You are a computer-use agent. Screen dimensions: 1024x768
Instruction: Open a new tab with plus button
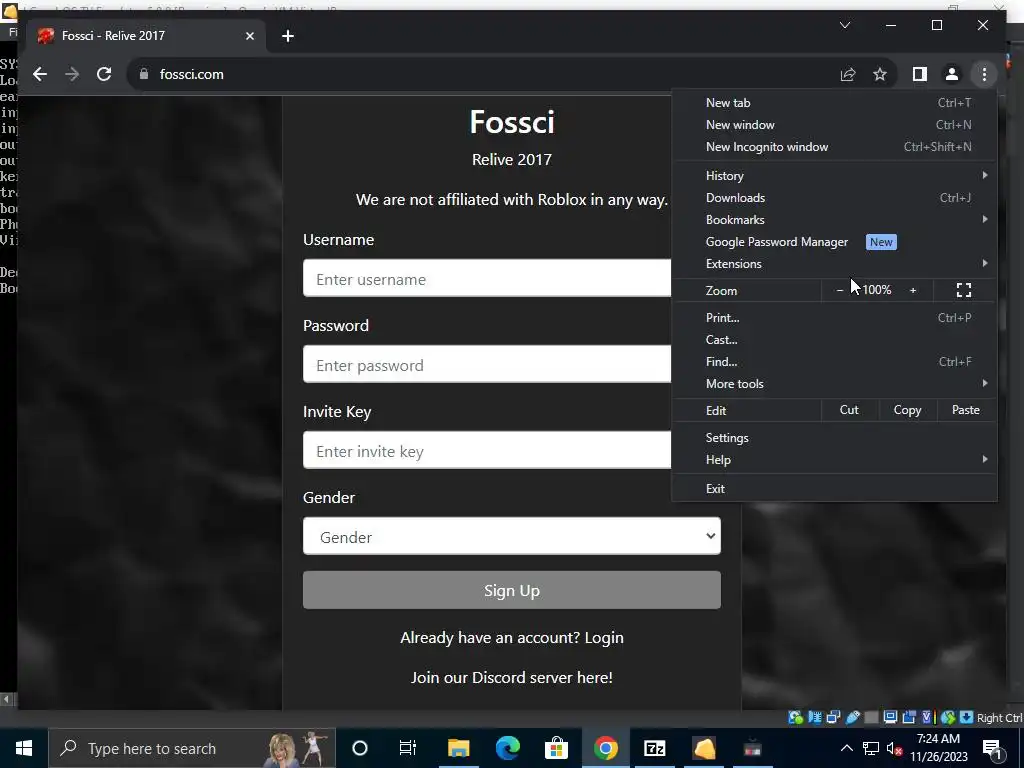(288, 36)
